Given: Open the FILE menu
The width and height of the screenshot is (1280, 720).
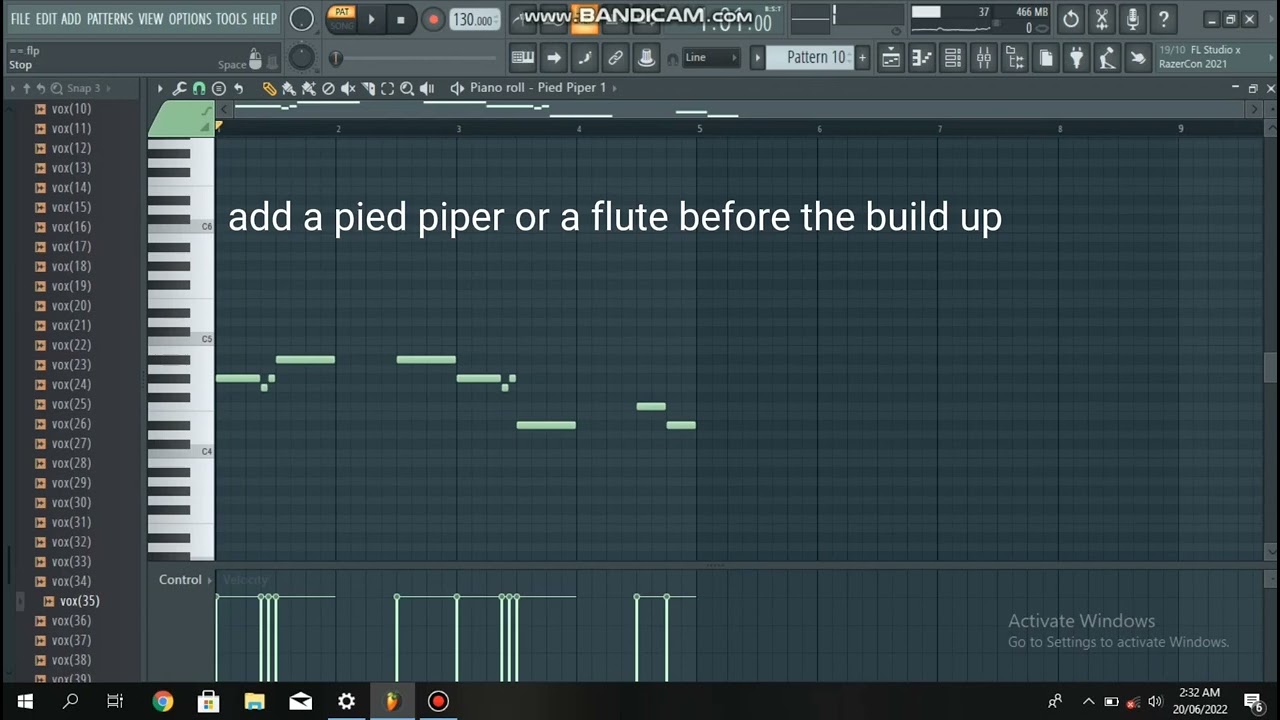Looking at the screenshot, I should 20,19.
